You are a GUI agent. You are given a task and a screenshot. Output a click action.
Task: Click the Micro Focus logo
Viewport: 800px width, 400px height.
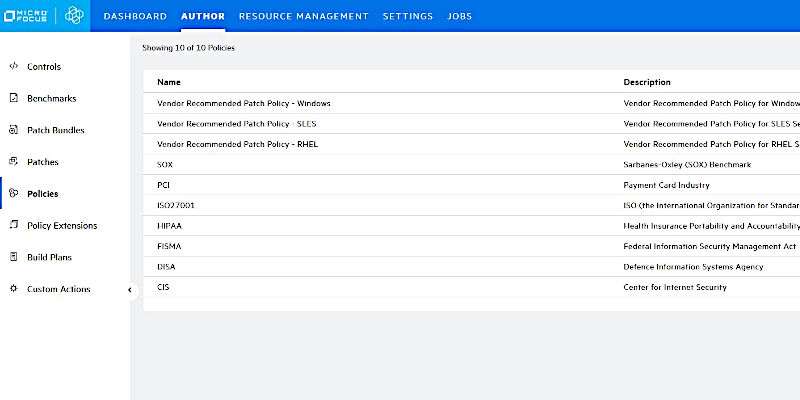(25, 16)
